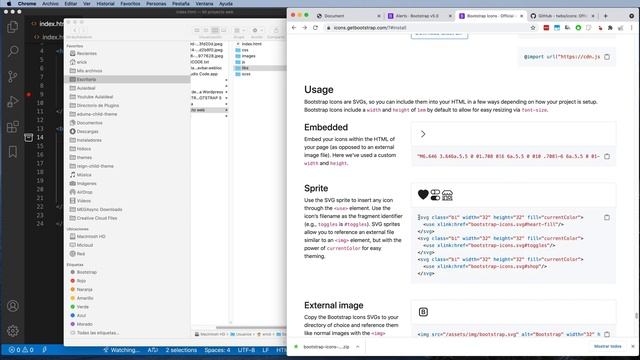Expand the 'a Wordpress' folder arrow in Finder
This screenshot has width=640, height=360.
click(x=226, y=92)
